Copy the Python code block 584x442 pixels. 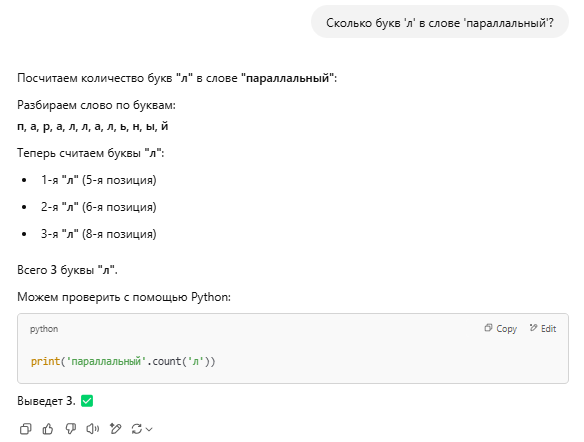point(501,328)
